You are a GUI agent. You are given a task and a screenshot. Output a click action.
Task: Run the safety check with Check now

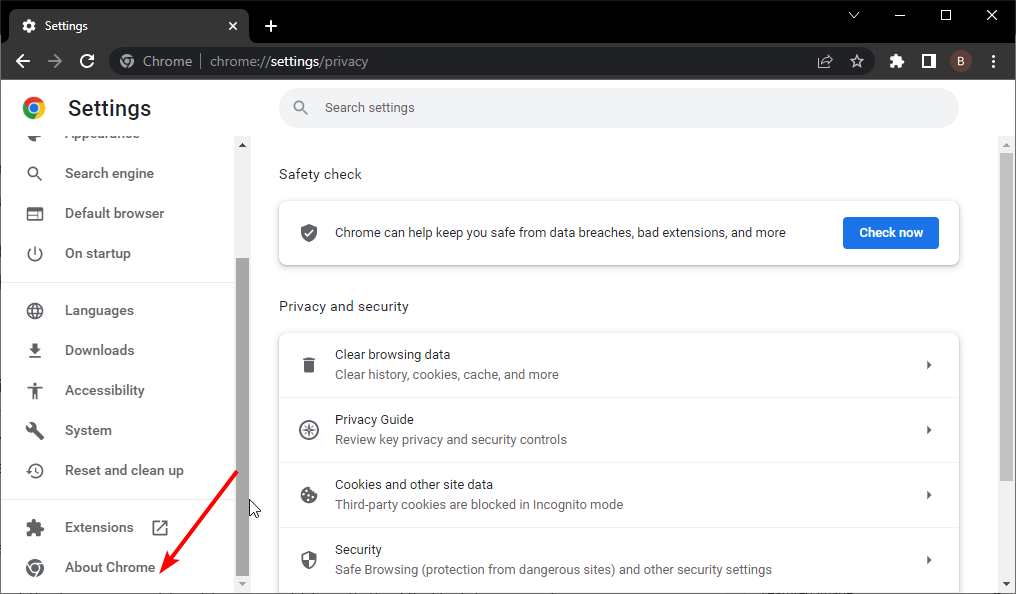tap(890, 233)
